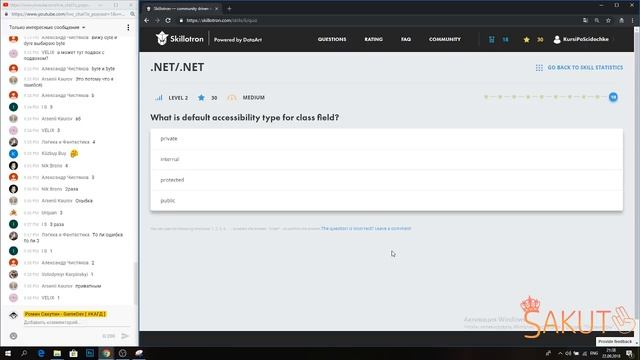Click the blue star points icon
640x360 pixels.
201,98
